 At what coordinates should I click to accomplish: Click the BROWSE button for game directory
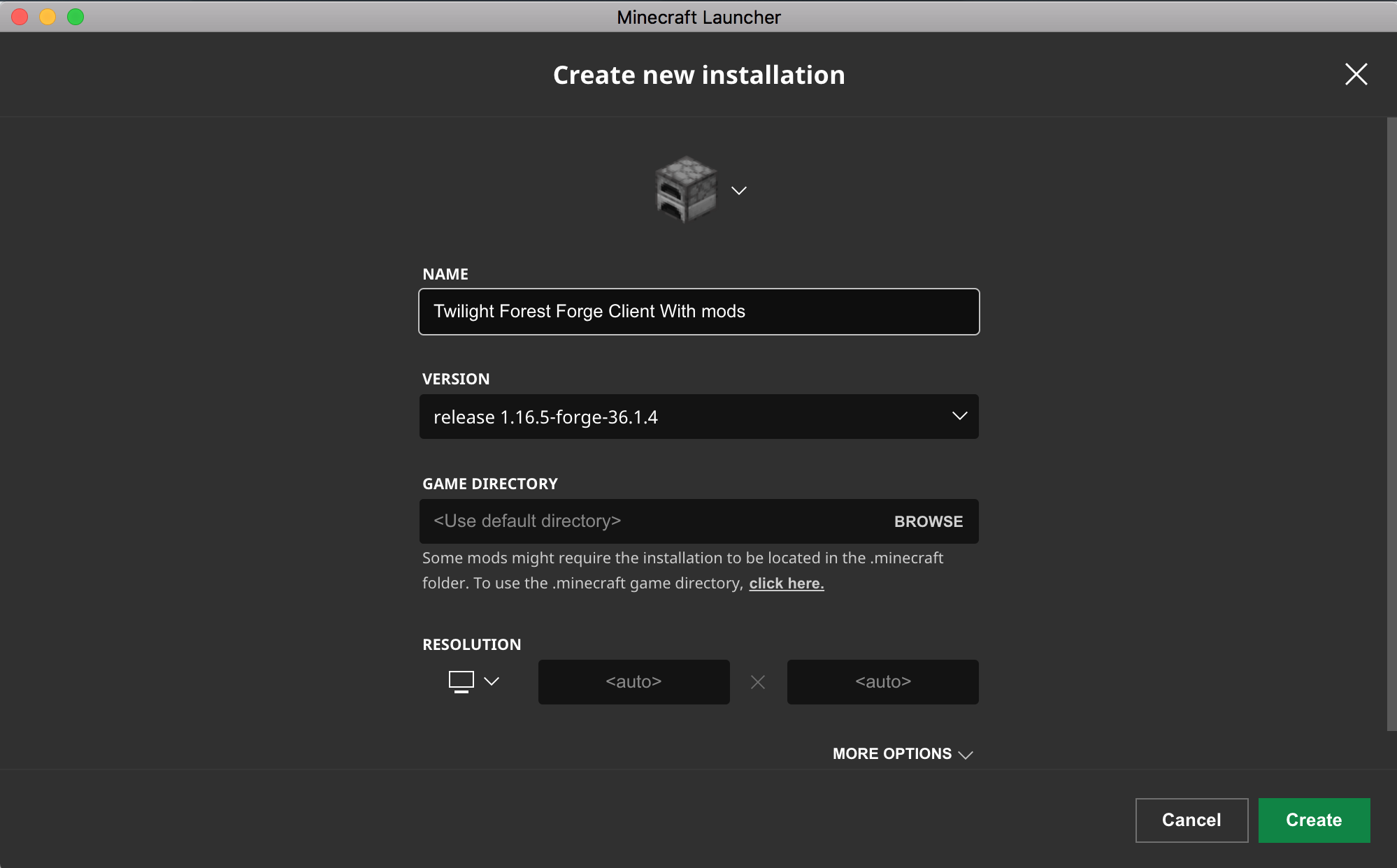tap(928, 521)
